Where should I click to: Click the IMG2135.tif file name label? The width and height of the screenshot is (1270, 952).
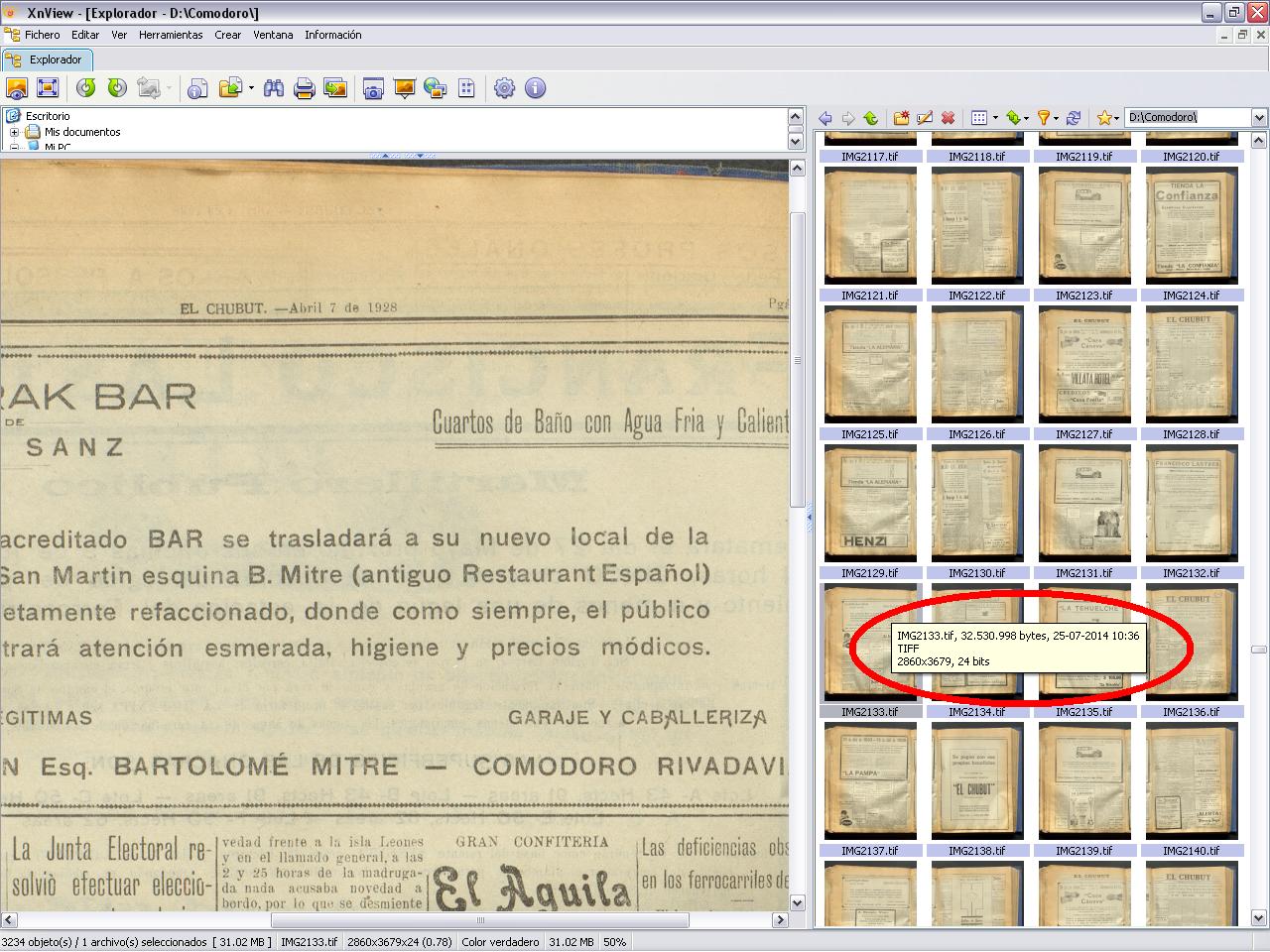click(x=1084, y=712)
